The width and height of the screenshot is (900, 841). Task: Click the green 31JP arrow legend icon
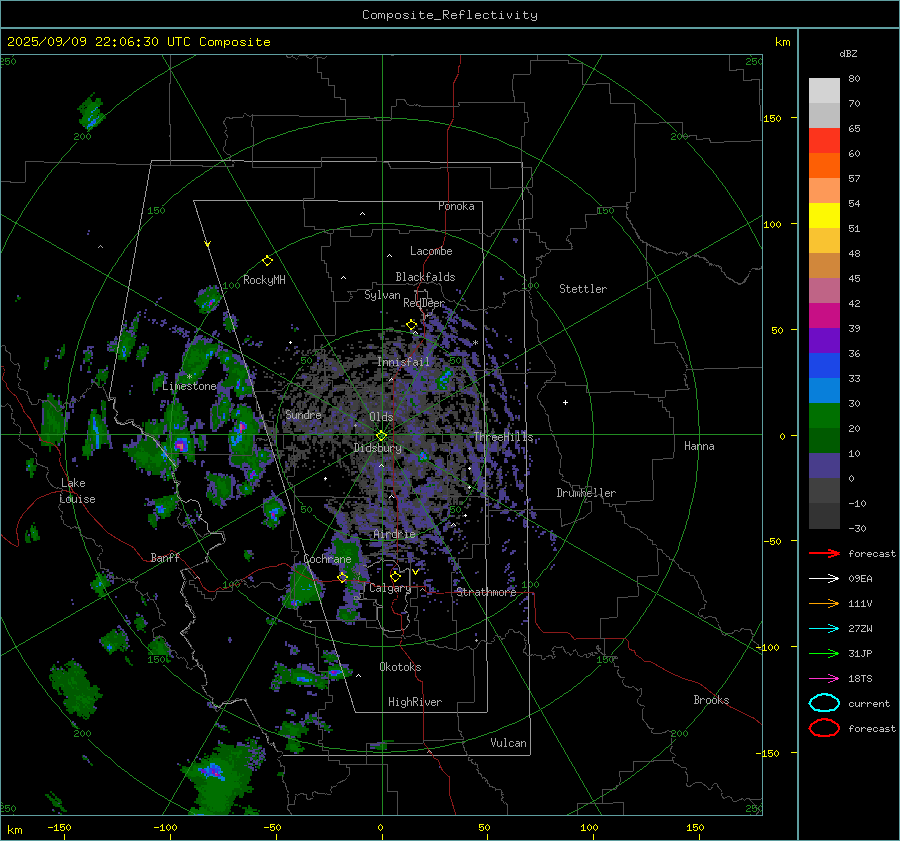(x=824, y=653)
